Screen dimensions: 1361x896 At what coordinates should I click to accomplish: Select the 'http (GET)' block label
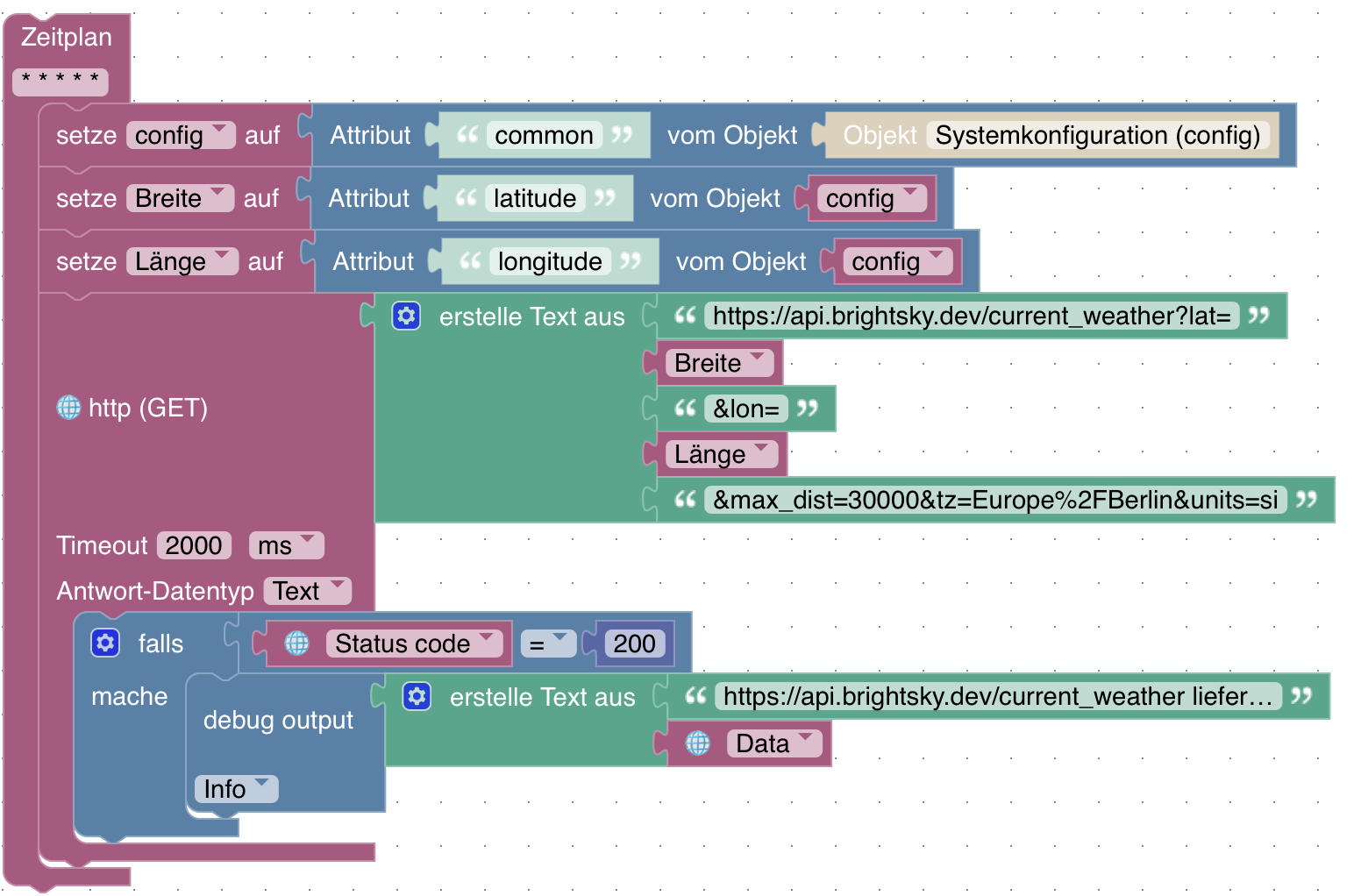click(148, 408)
